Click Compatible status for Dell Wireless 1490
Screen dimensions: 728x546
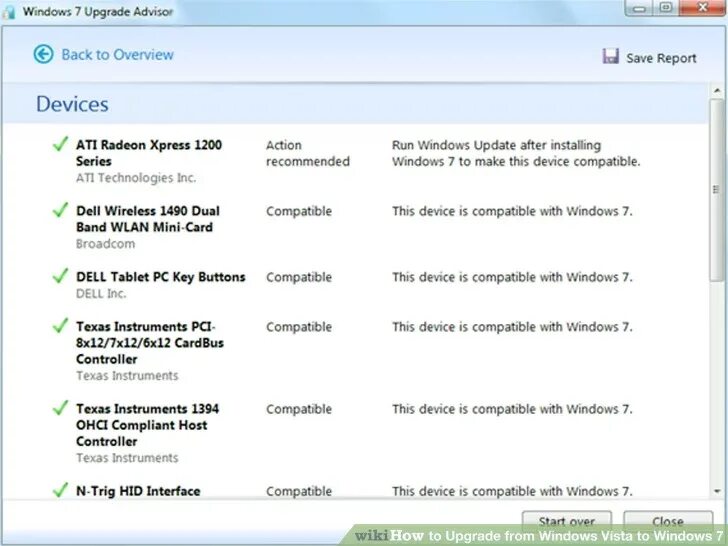(x=299, y=211)
